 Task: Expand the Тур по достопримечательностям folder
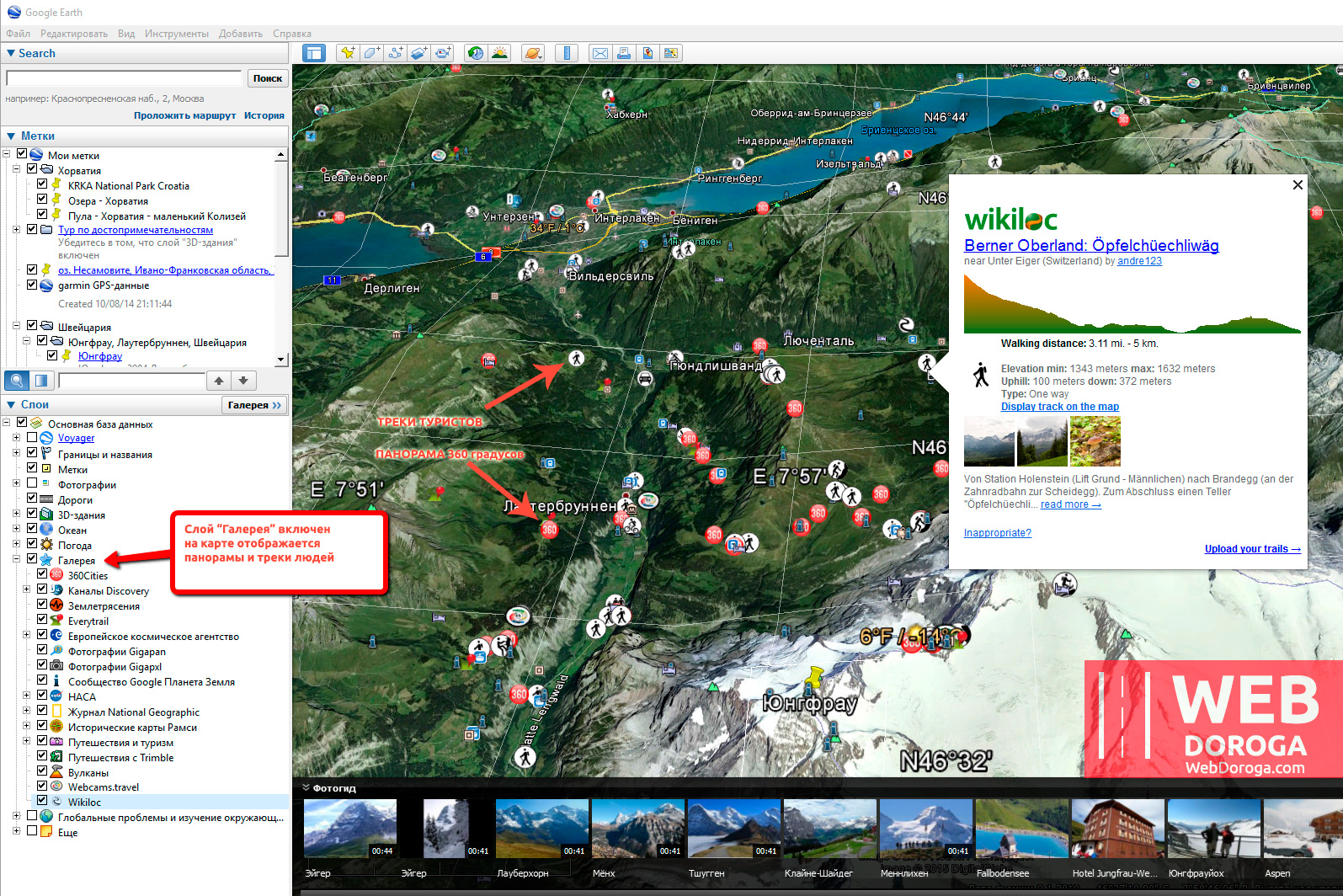click(x=16, y=229)
